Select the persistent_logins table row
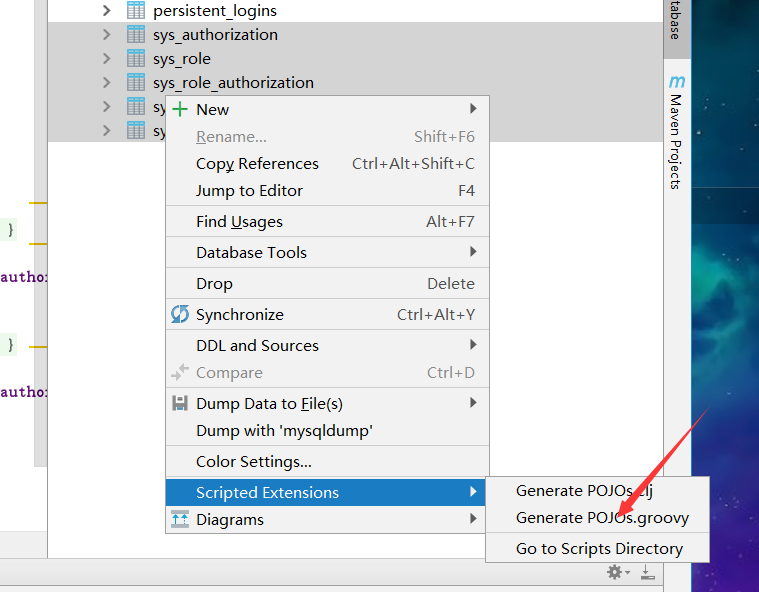This screenshot has height=592, width=759. point(355,11)
